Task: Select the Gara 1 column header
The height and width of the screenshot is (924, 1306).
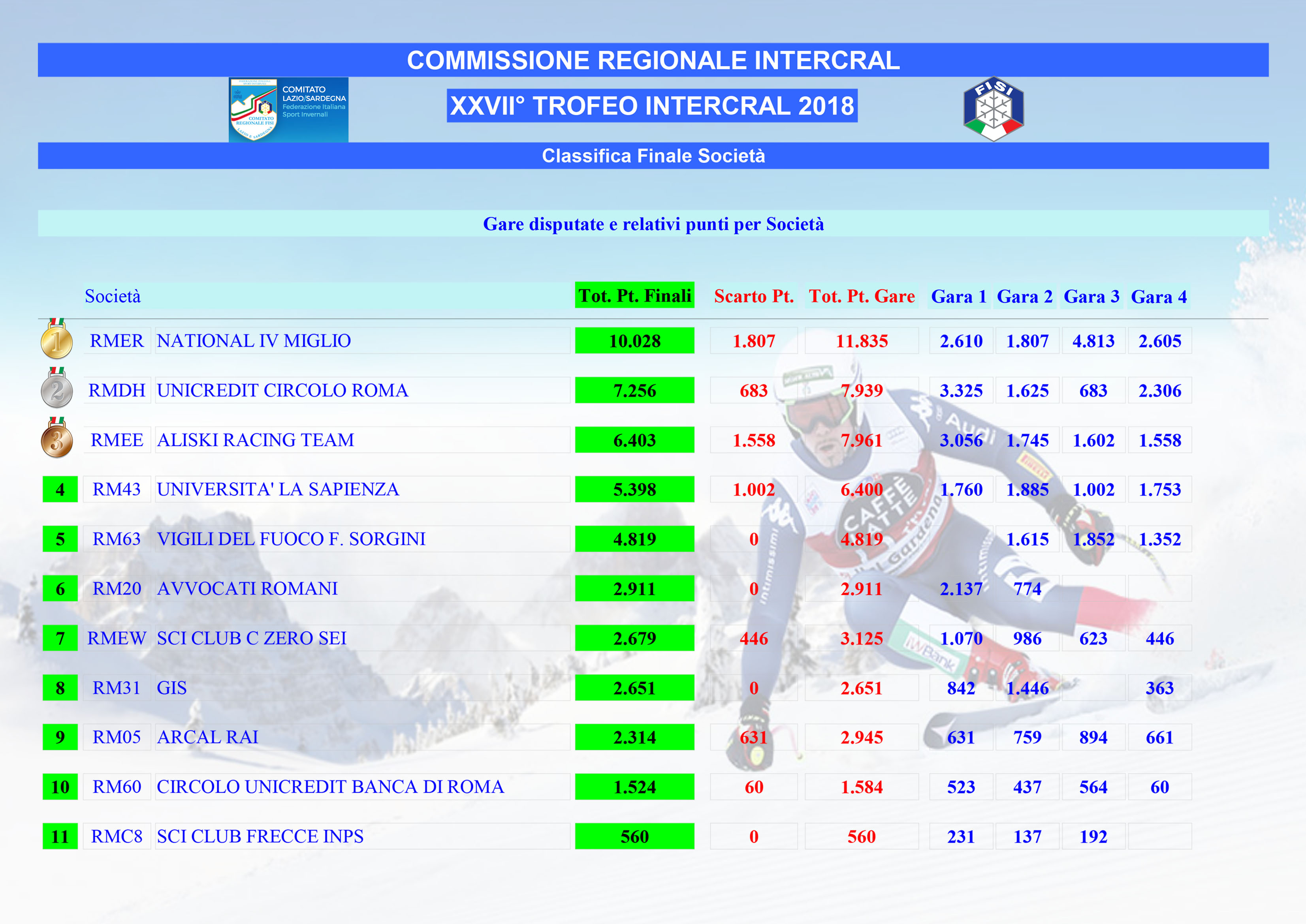Action: (958, 297)
